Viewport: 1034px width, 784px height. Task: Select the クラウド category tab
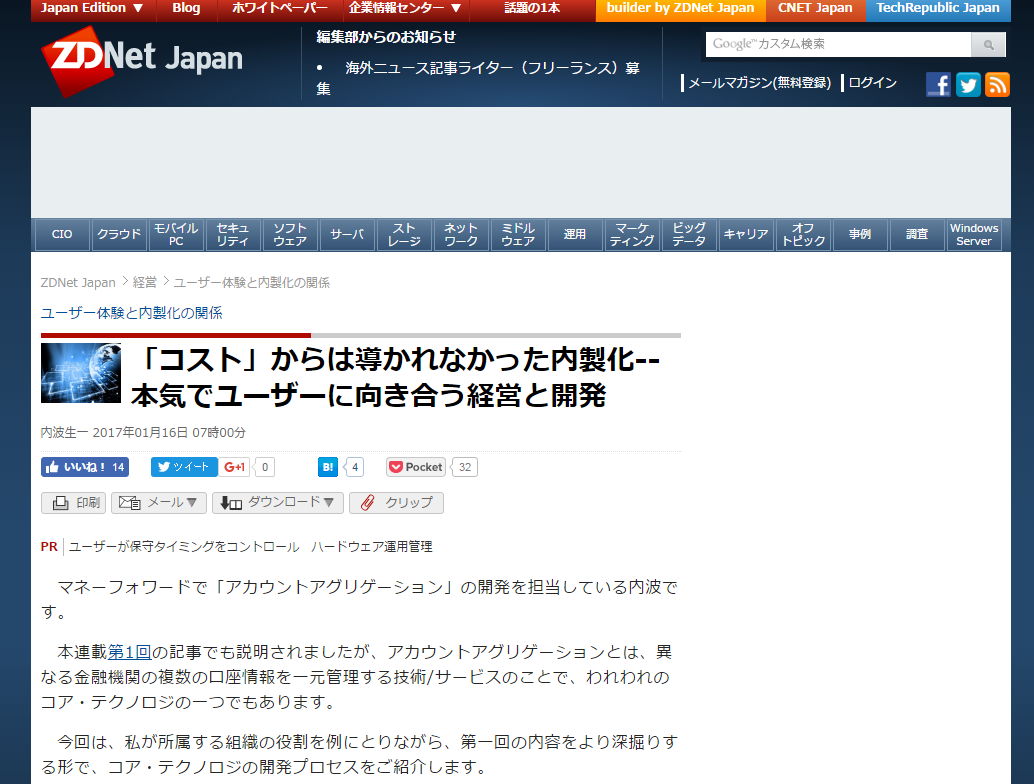(119, 235)
